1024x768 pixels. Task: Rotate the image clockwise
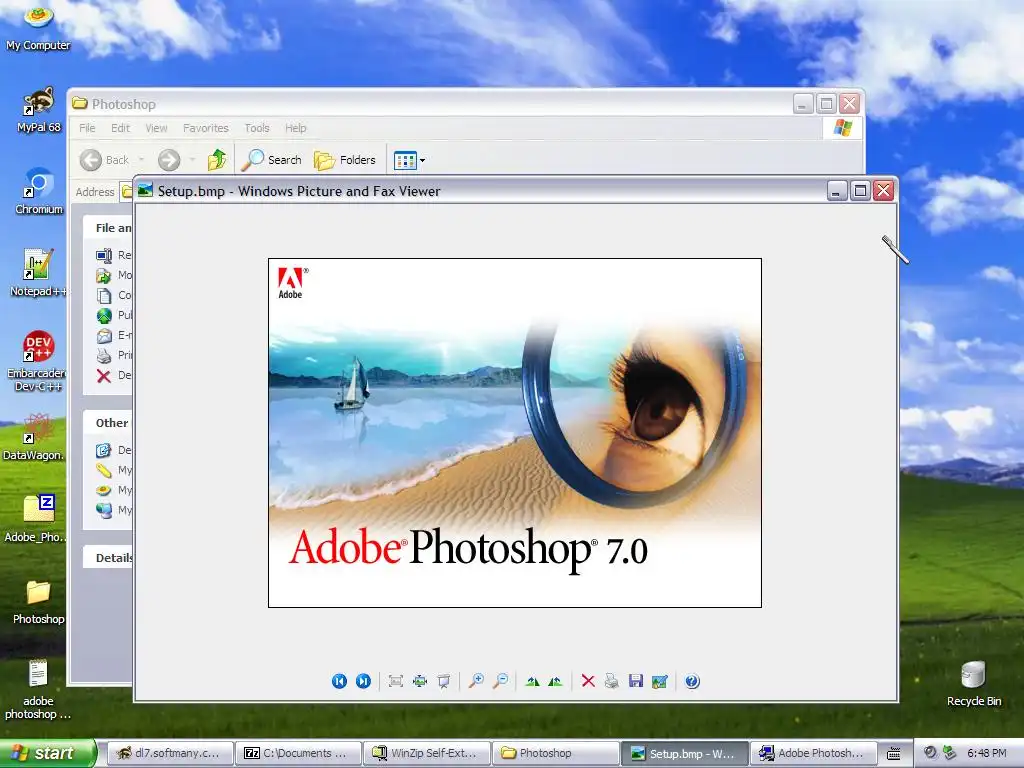[x=532, y=681]
